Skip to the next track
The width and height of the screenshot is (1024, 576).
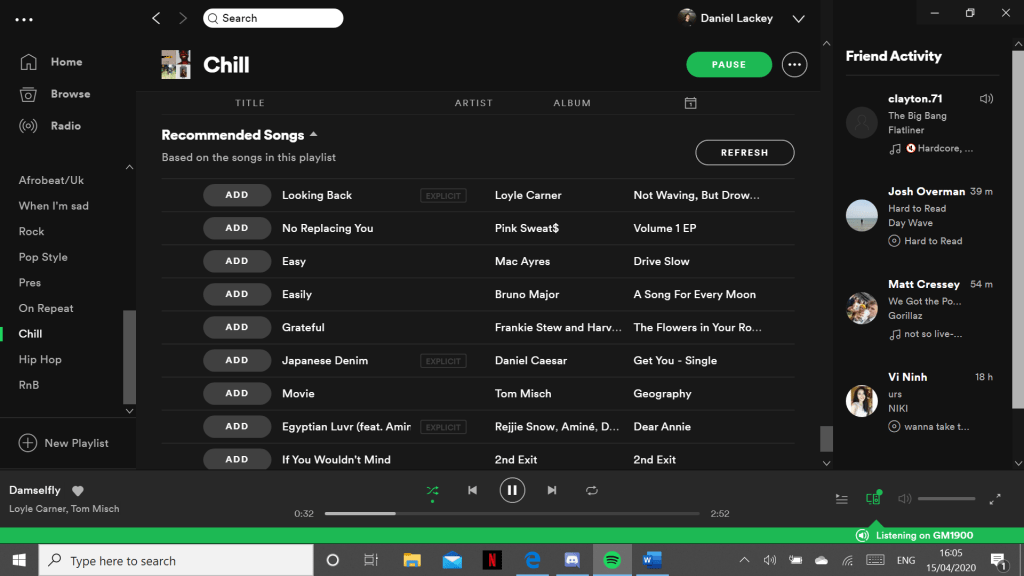coord(551,490)
